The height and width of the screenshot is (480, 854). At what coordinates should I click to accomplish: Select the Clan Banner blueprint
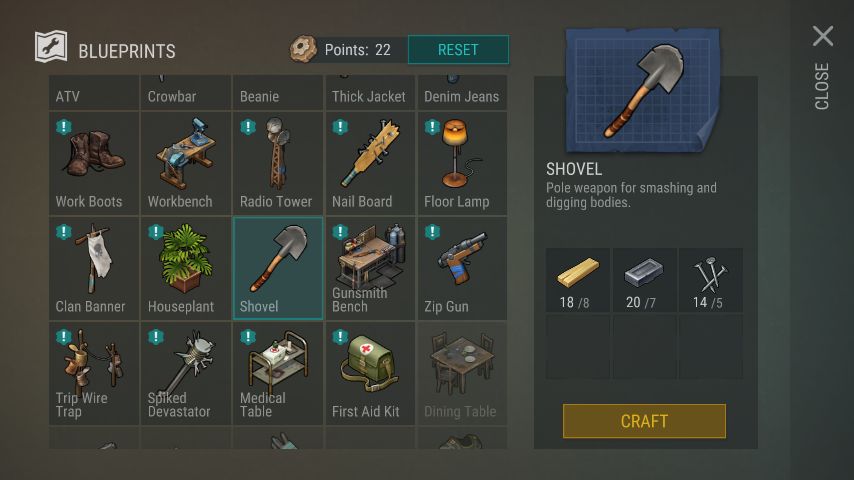click(x=94, y=268)
